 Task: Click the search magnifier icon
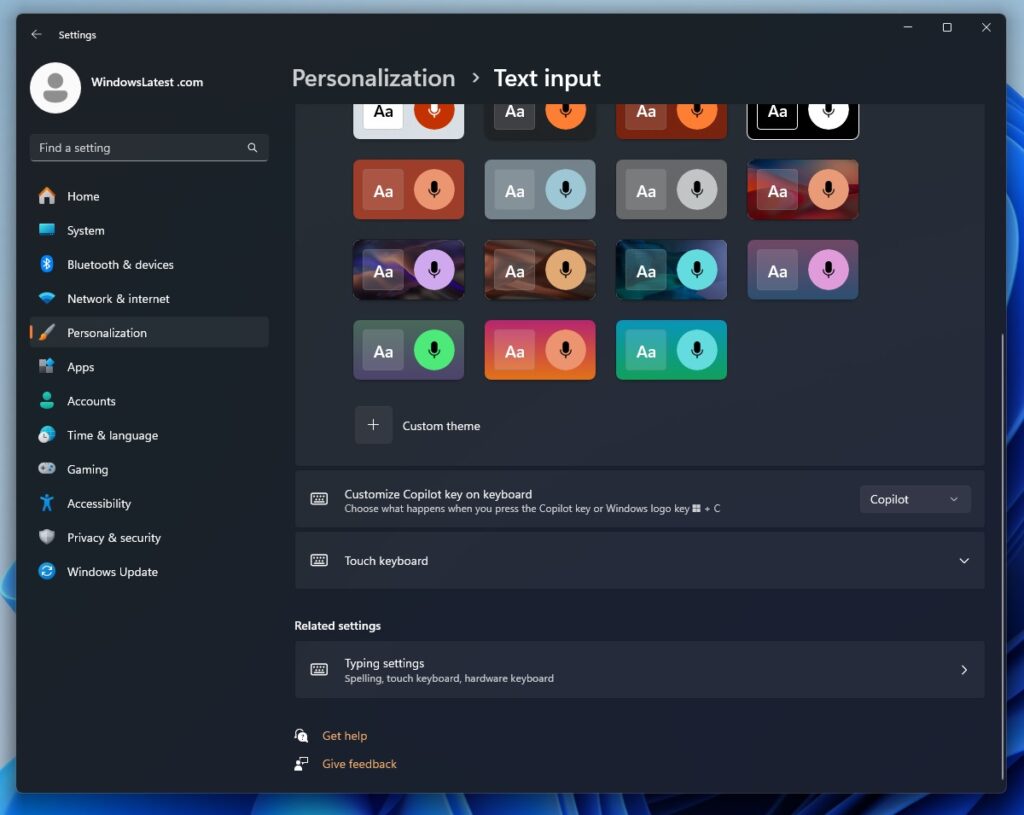coord(252,148)
